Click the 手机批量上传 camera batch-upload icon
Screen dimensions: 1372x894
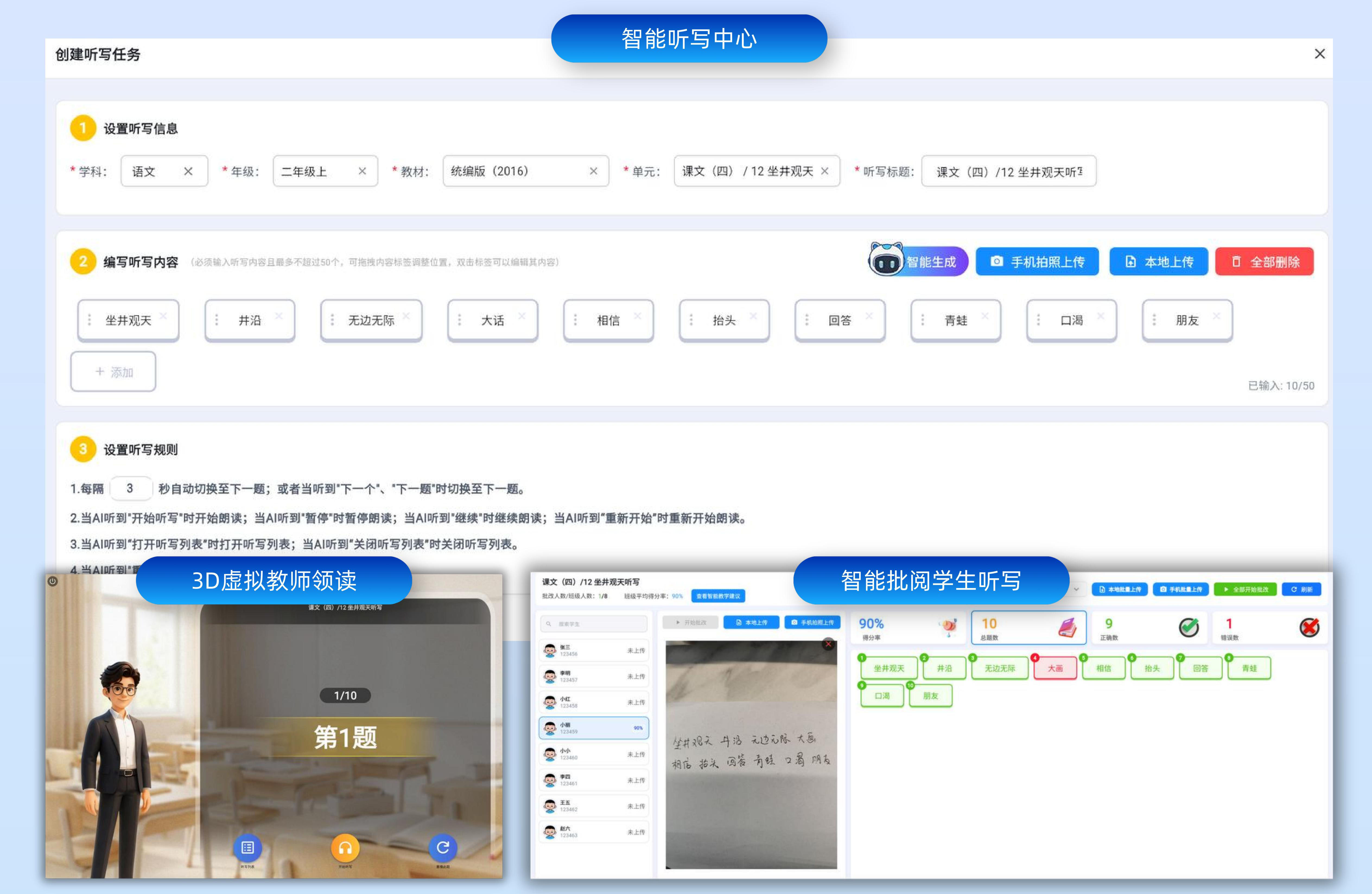(x=1163, y=589)
